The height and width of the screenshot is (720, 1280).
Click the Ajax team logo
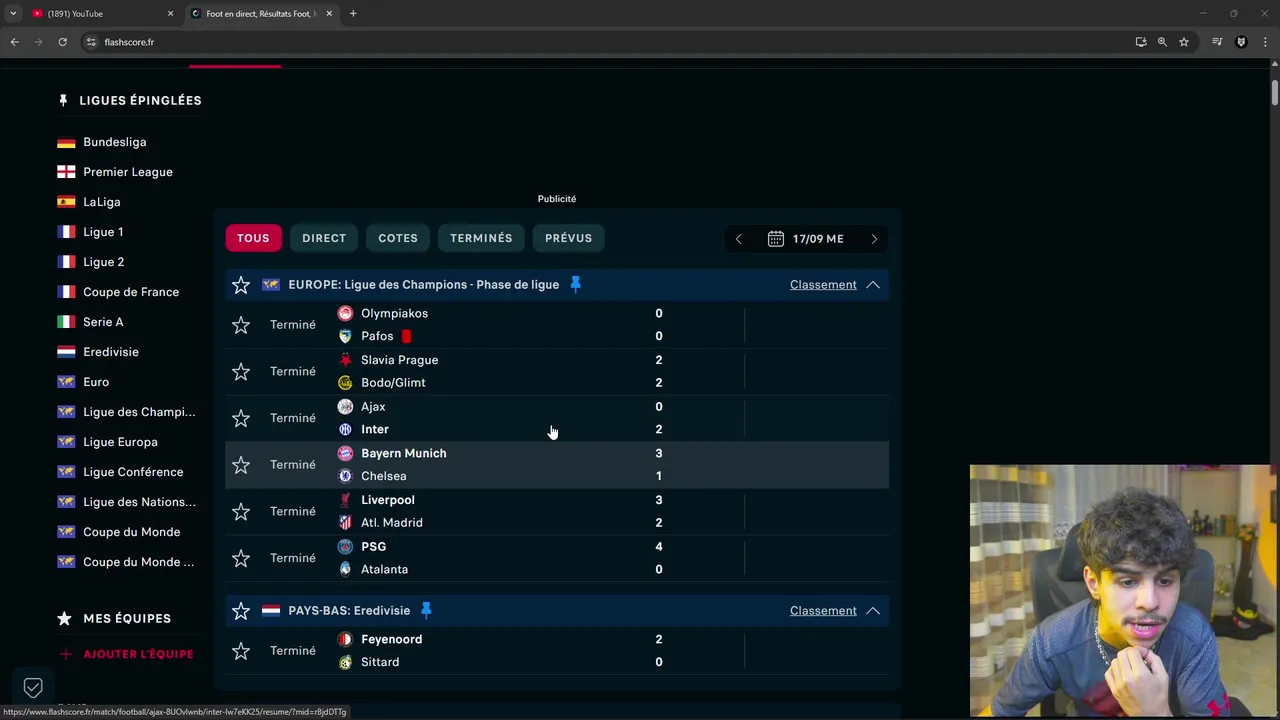[x=345, y=407]
